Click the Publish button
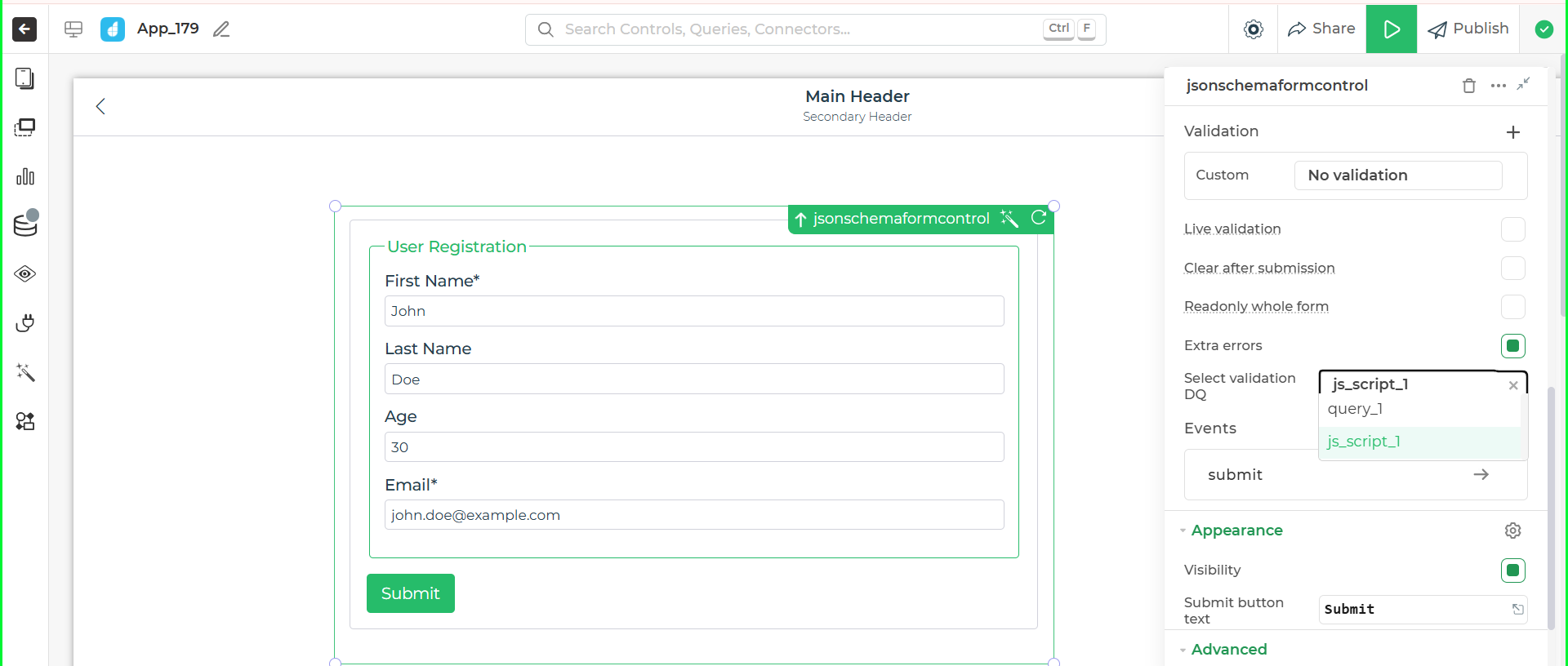Image resolution: width=1568 pixels, height=666 pixels. point(1468,29)
